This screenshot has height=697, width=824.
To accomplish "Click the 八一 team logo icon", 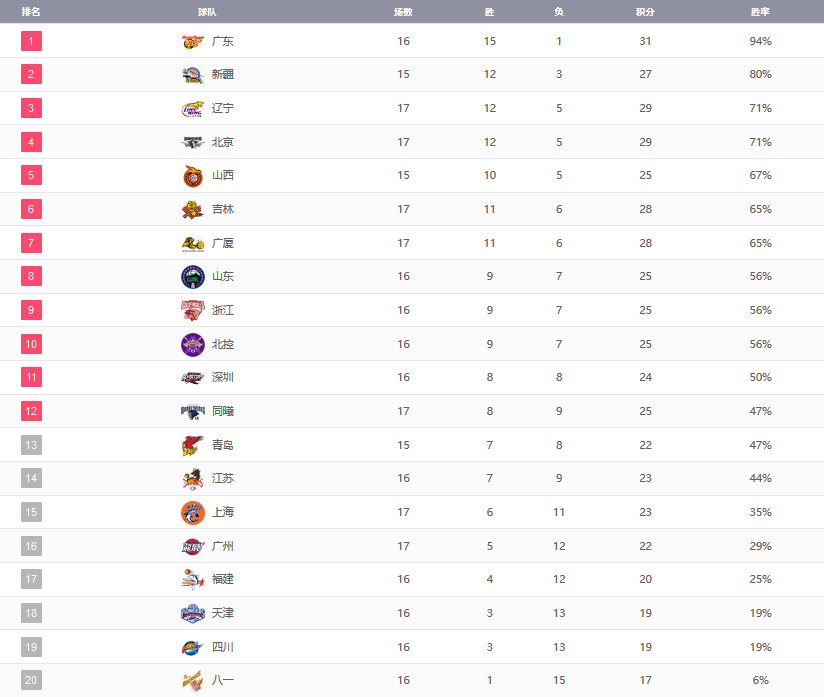I will pos(192,680).
